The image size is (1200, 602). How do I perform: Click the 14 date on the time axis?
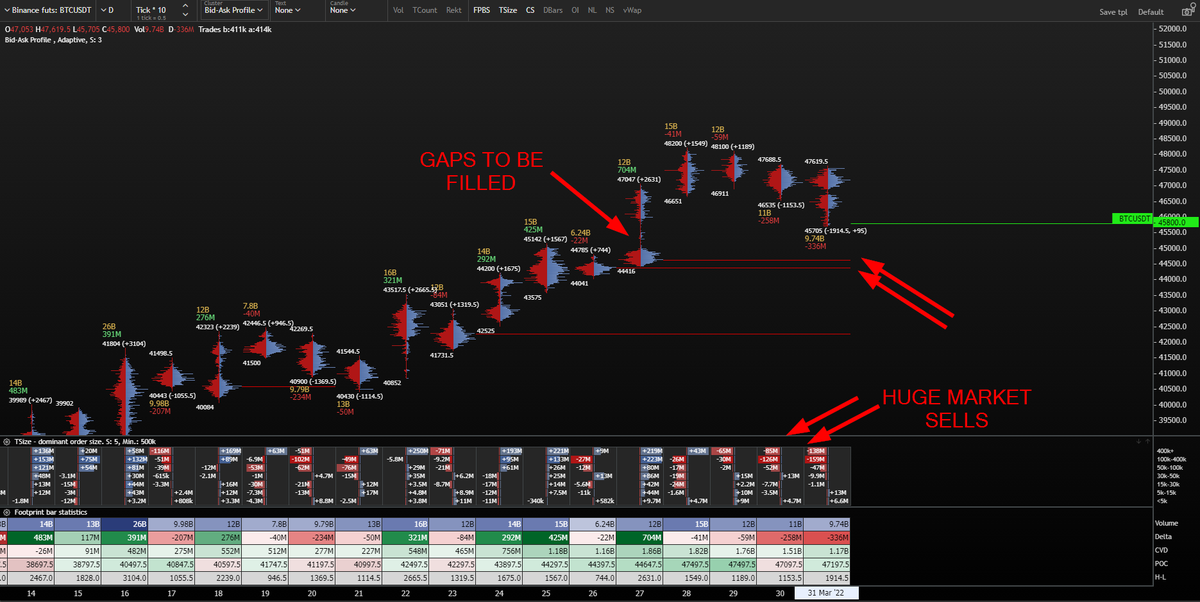pyautogui.click(x=29, y=594)
